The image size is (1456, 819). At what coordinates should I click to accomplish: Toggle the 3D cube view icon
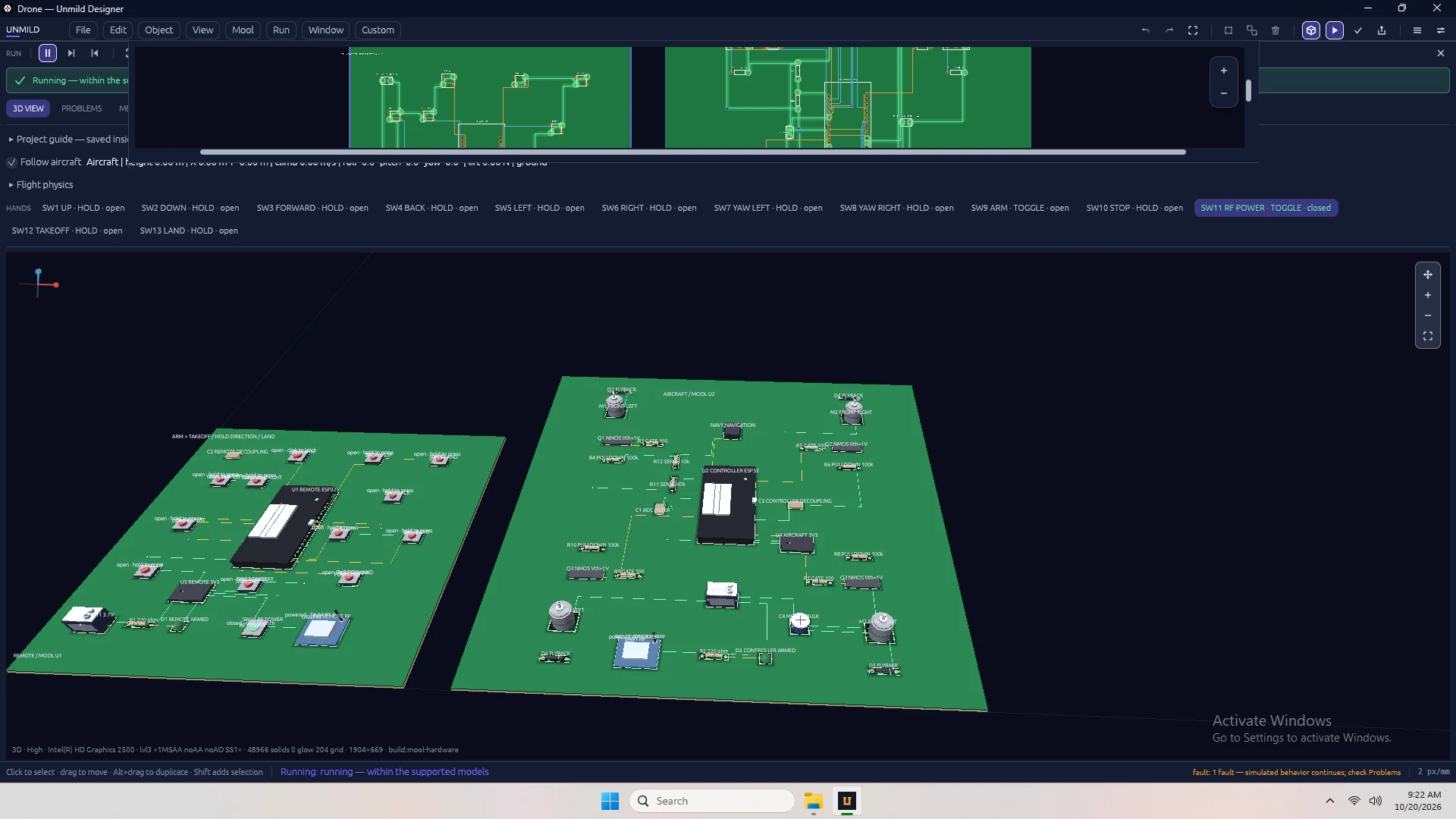tap(1311, 30)
